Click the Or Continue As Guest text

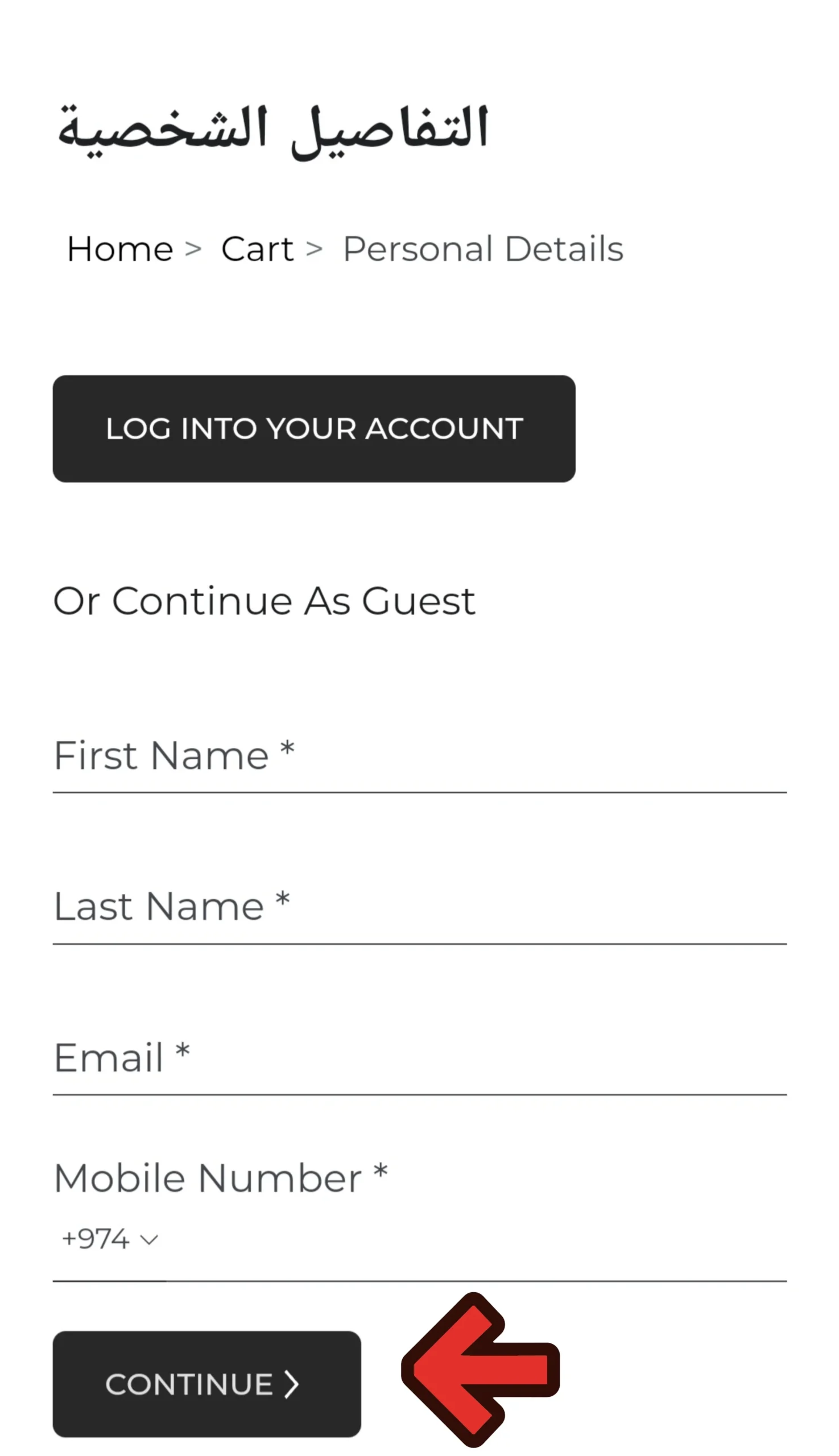[x=264, y=601]
